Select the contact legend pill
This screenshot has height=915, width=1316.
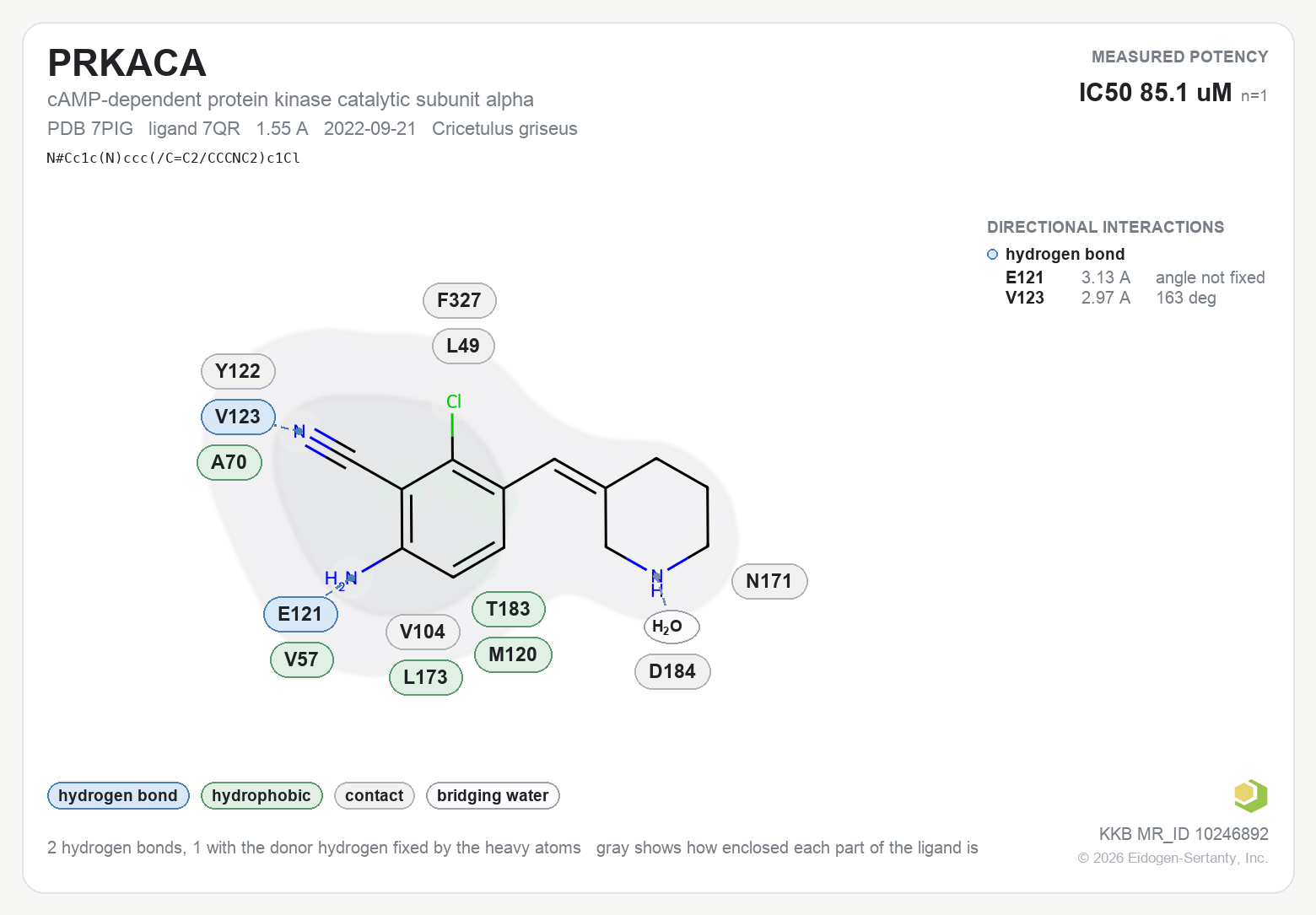pyautogui.click(x=375, y=795)
